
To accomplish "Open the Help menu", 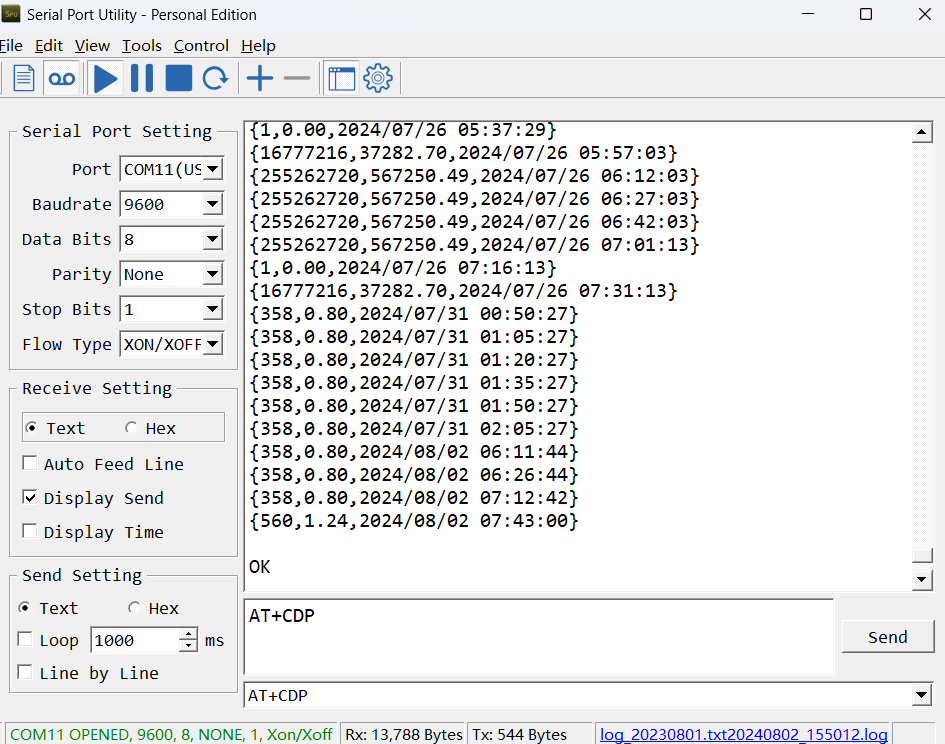I will click(258, 46).
